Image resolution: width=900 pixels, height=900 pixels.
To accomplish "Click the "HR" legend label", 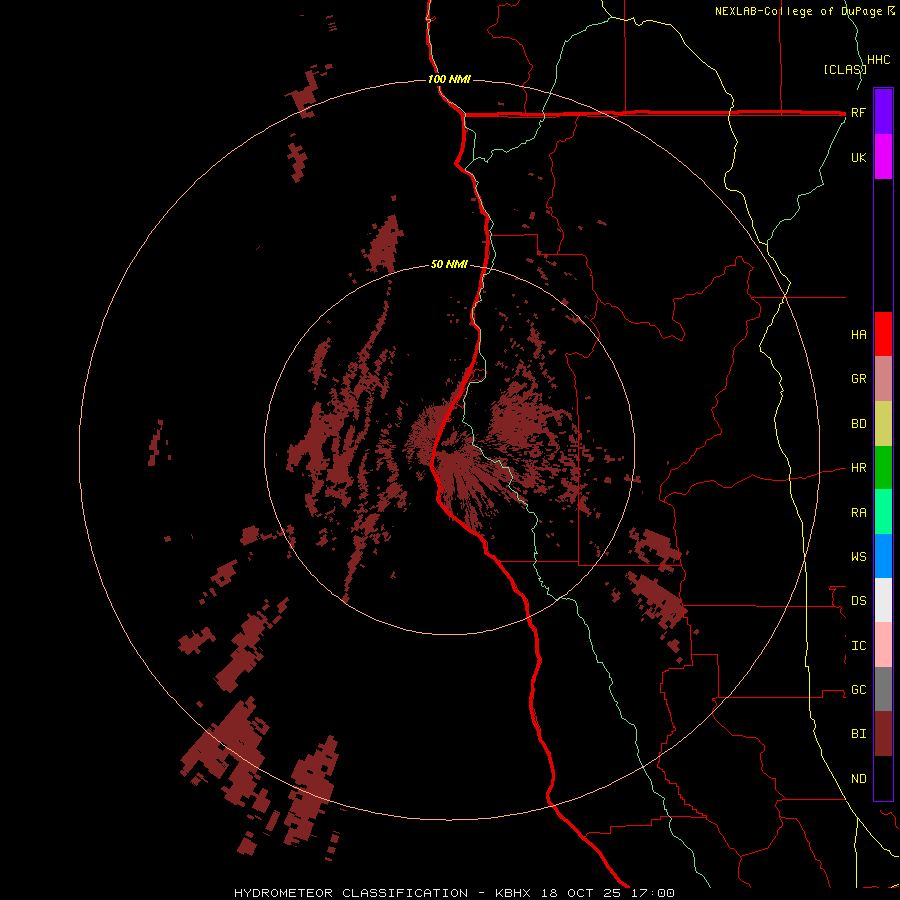I will 859,468.
